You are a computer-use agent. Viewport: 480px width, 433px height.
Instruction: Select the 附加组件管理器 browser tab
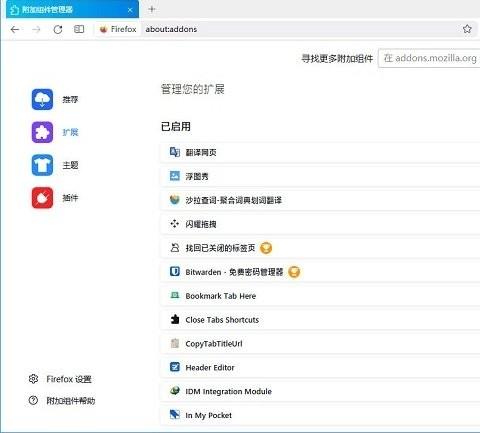pos(72,9)
